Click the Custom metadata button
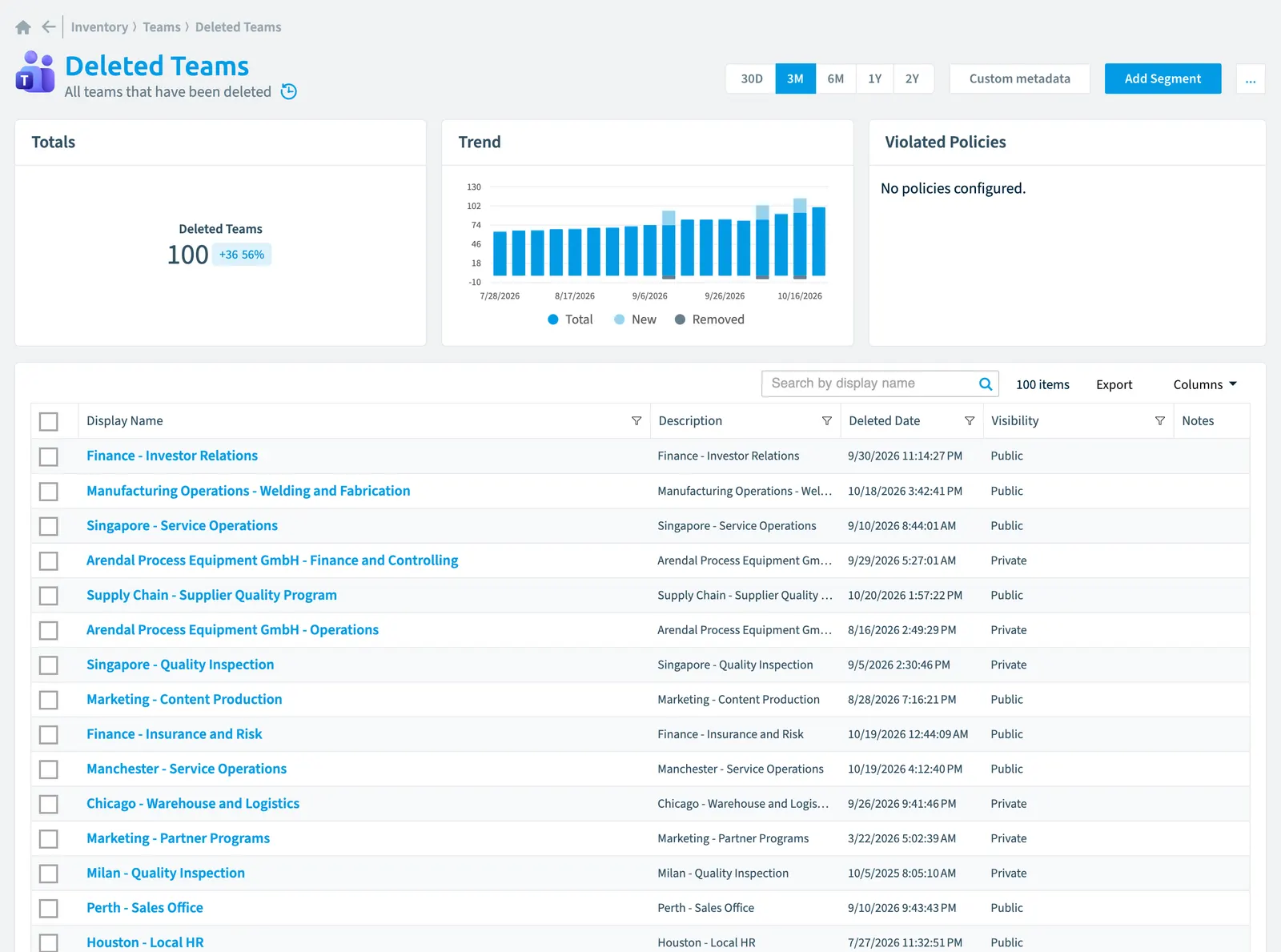Screen dimensions: 1281x952 (1020, 78)
